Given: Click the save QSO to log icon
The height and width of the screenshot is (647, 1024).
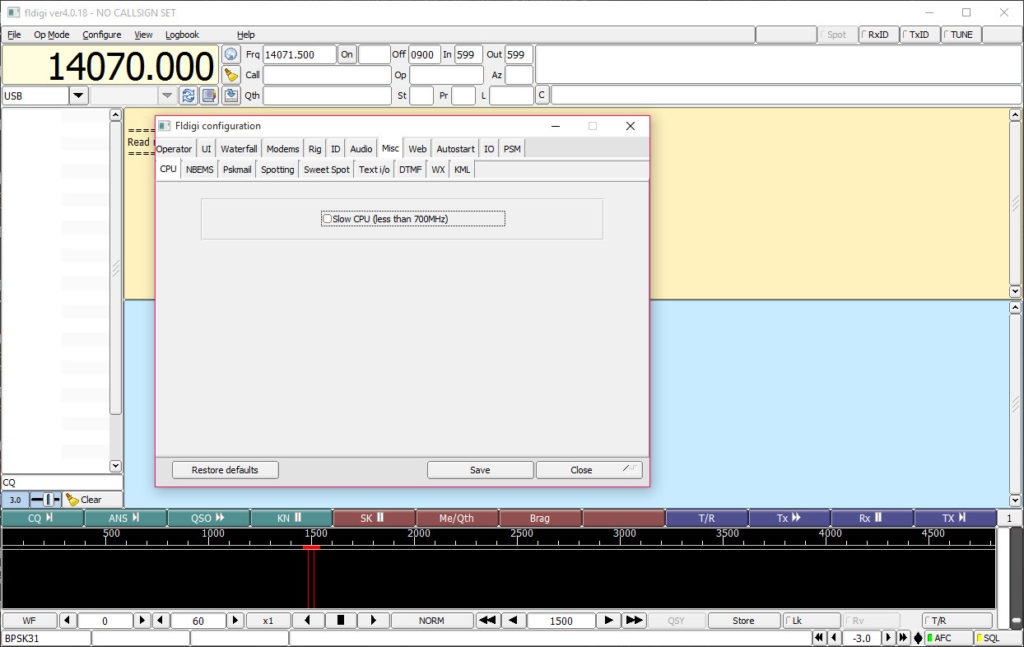Looking at the screenshot, I should pos(231,95).
